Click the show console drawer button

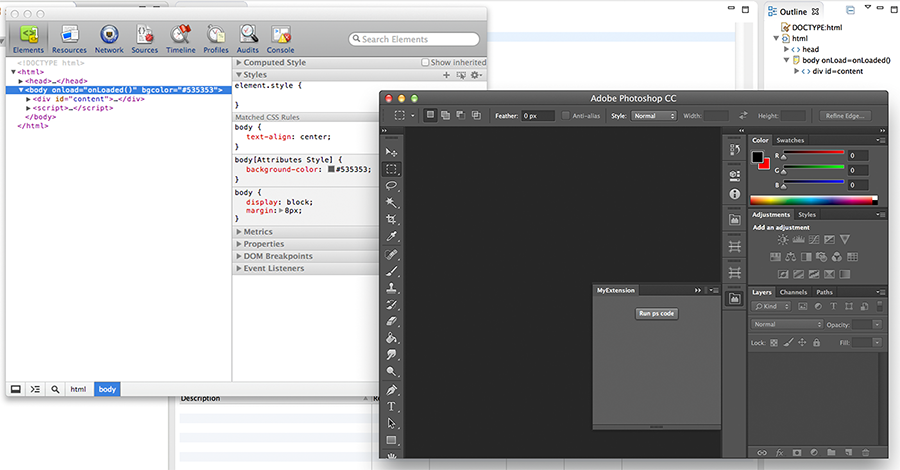coord(36,389)
